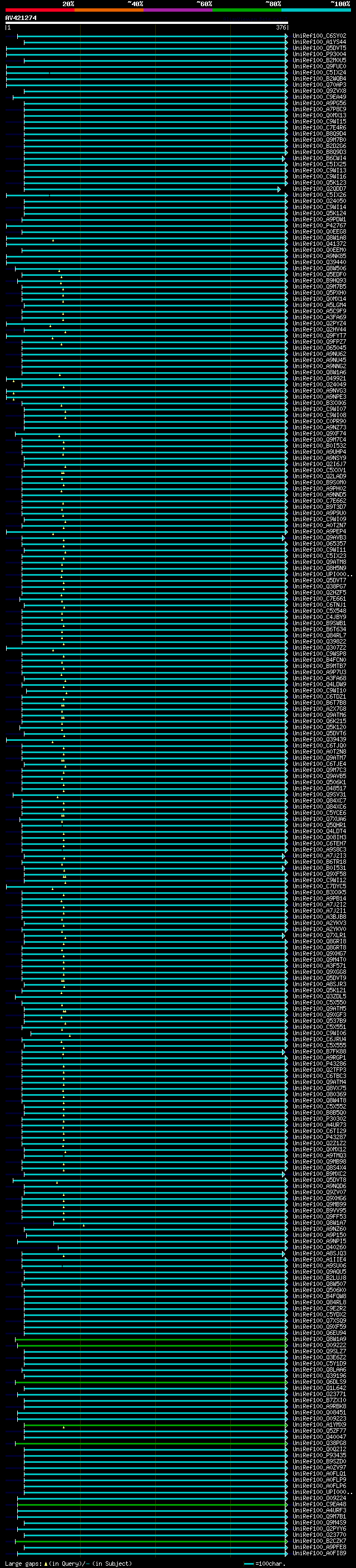Select hit label UniRef100_P42767
The image size is (356, 1568).
click(x=319, y=225)
